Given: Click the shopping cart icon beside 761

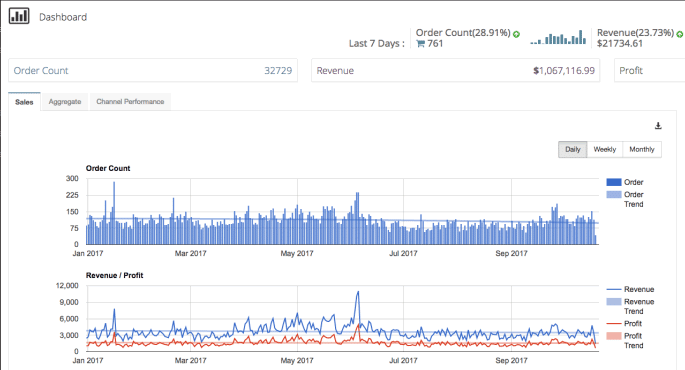Looking at the screenshot, I should tap(420, 44).
